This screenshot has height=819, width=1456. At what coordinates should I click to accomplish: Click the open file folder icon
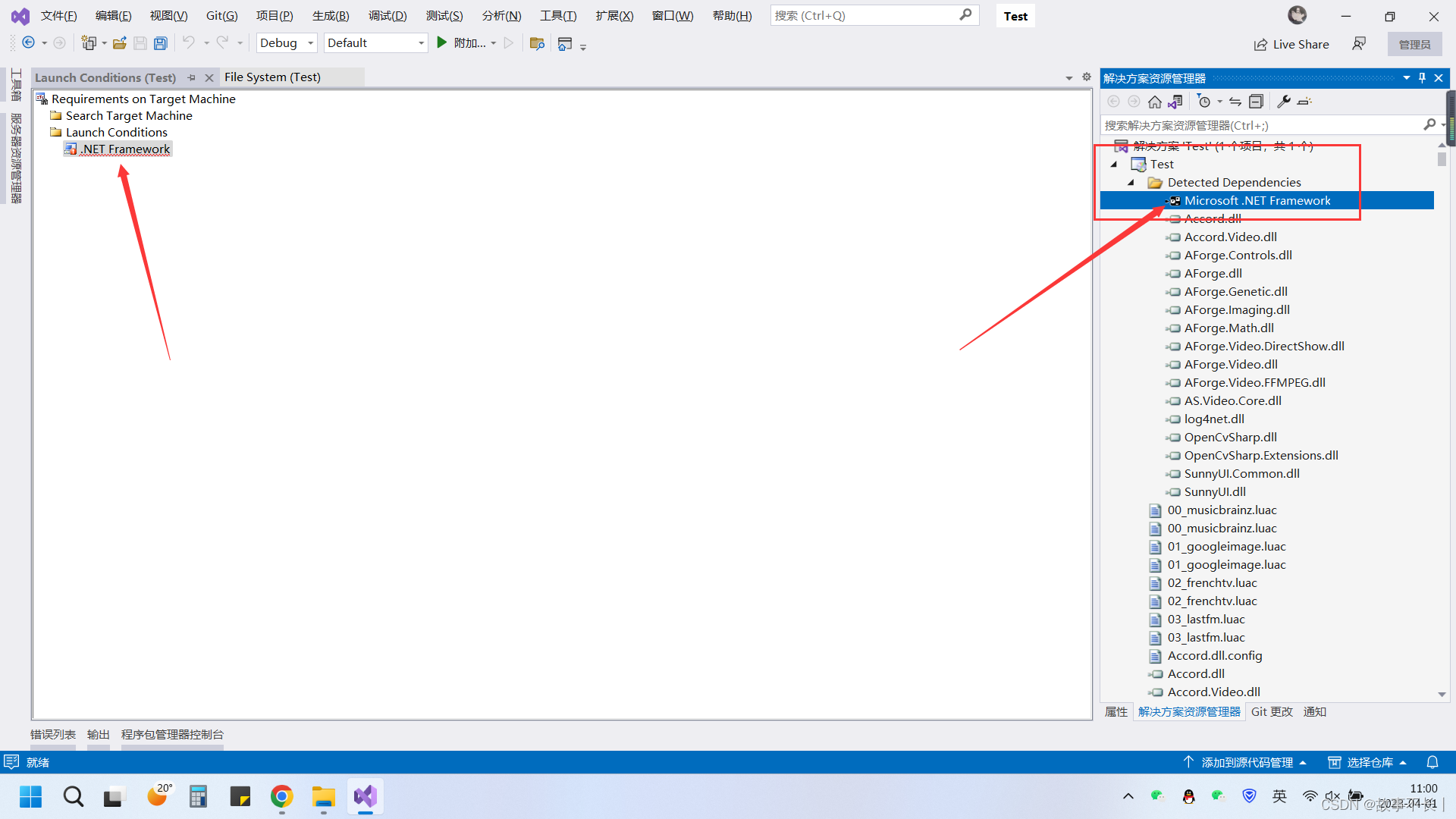pos(119,43)
